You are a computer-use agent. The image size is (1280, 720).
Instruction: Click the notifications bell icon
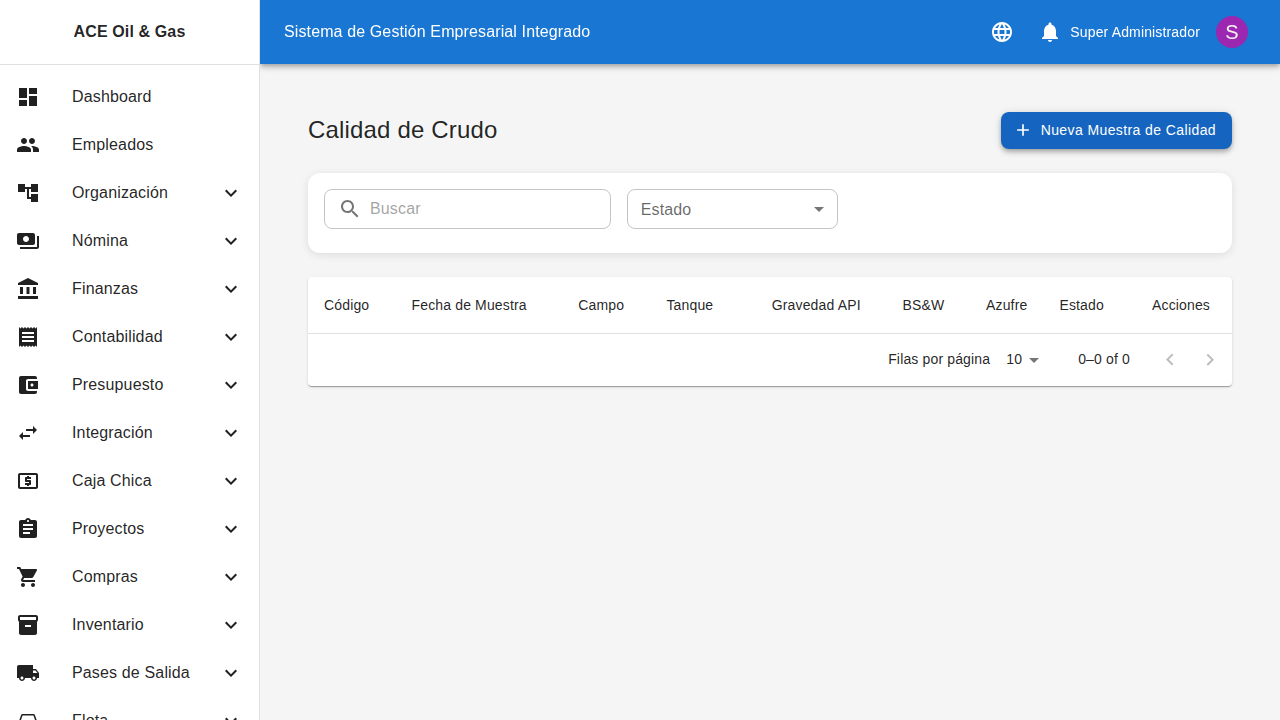click(x=1049, y=32)
